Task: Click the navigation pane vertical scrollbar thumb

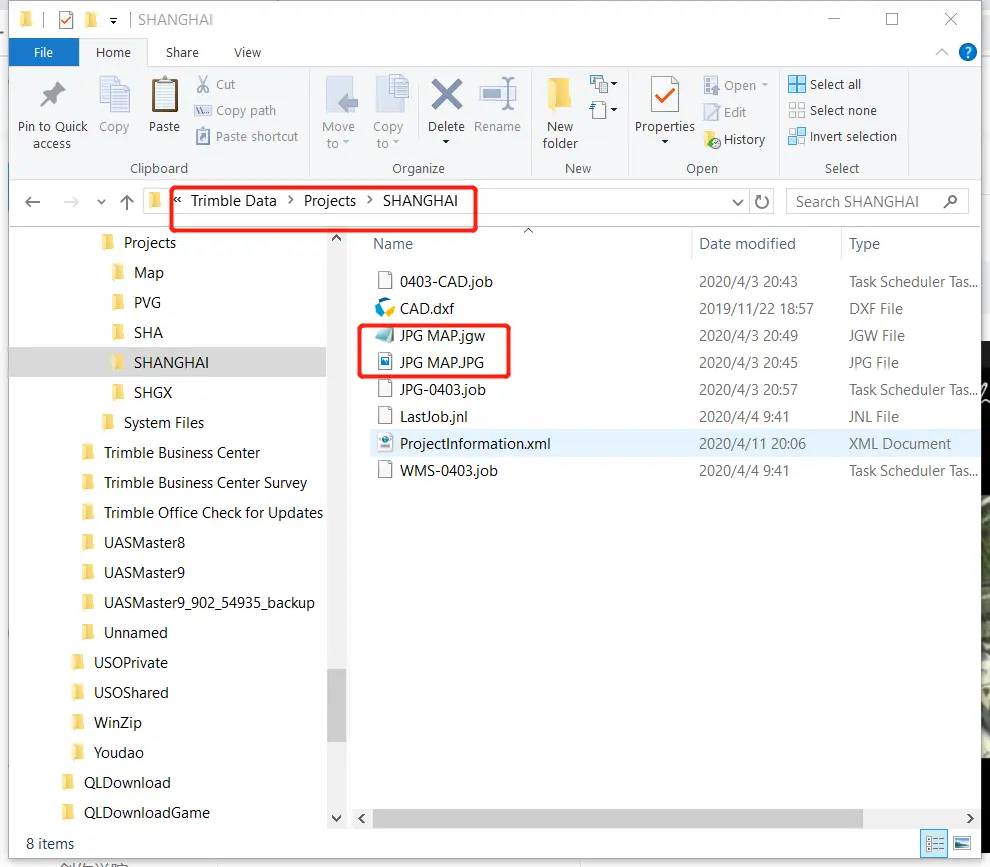Action: pos(337,705)
